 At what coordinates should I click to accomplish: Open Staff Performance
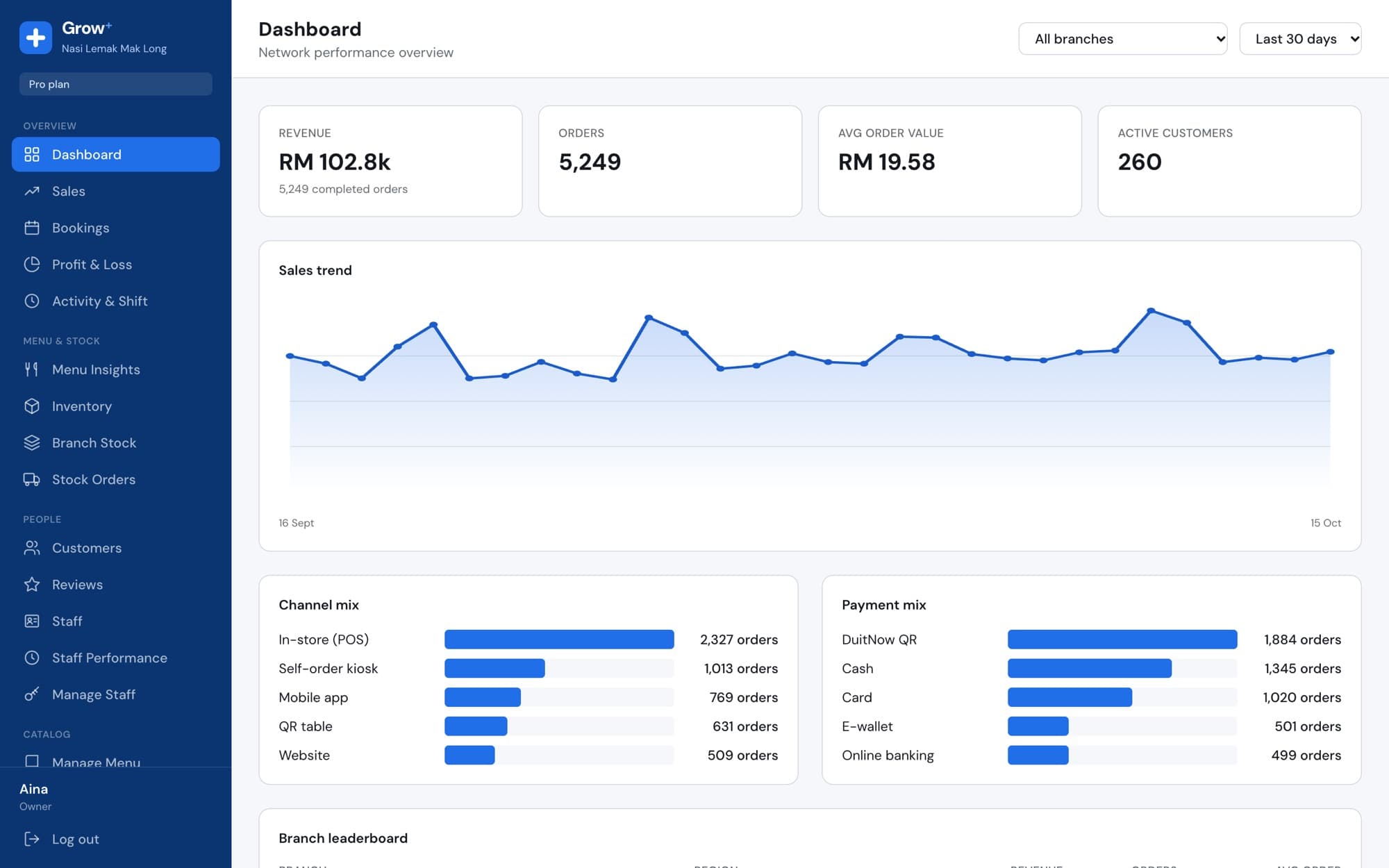click(x=116, y=658)
